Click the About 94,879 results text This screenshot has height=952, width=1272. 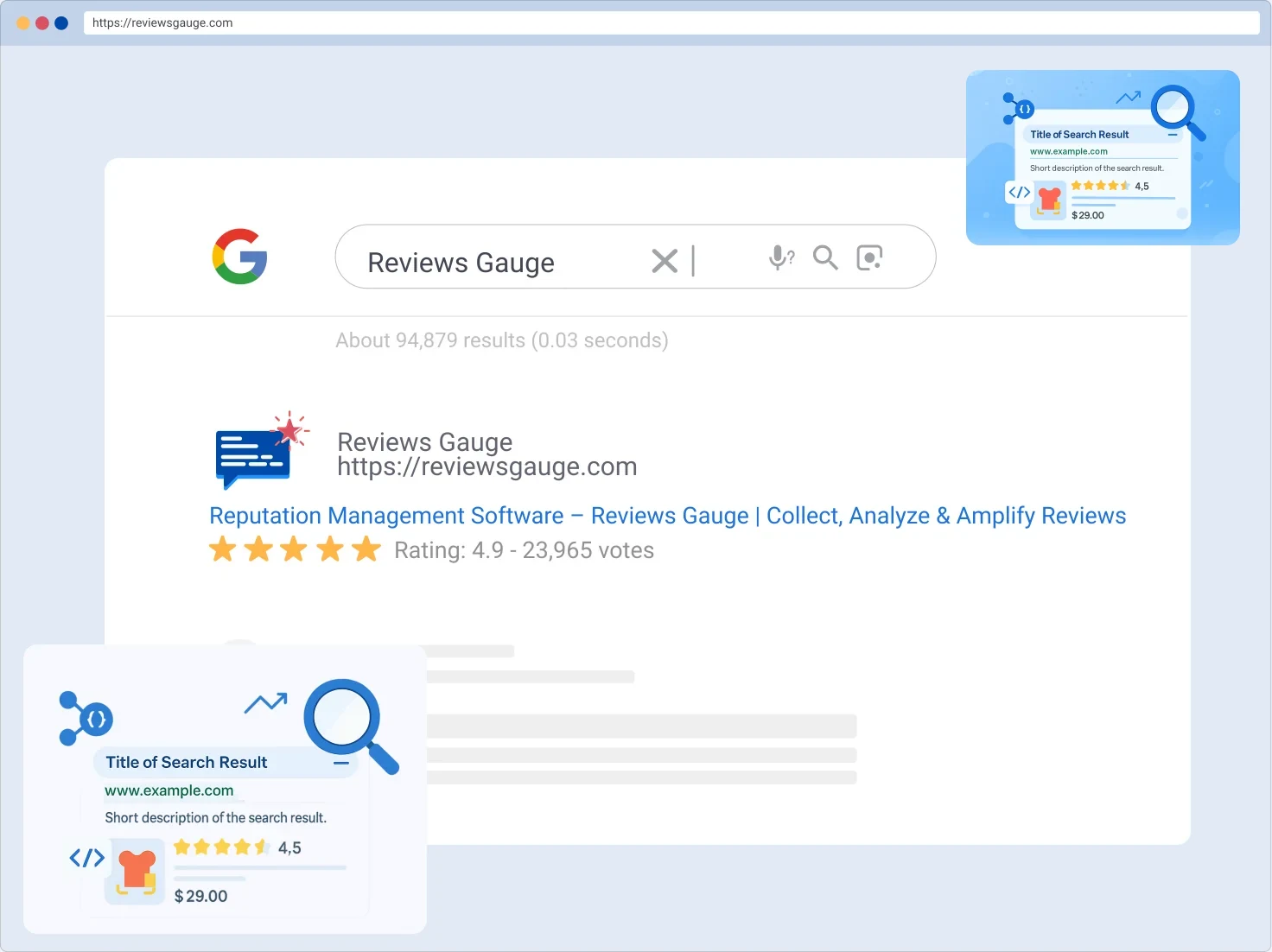tap(502, 340)
